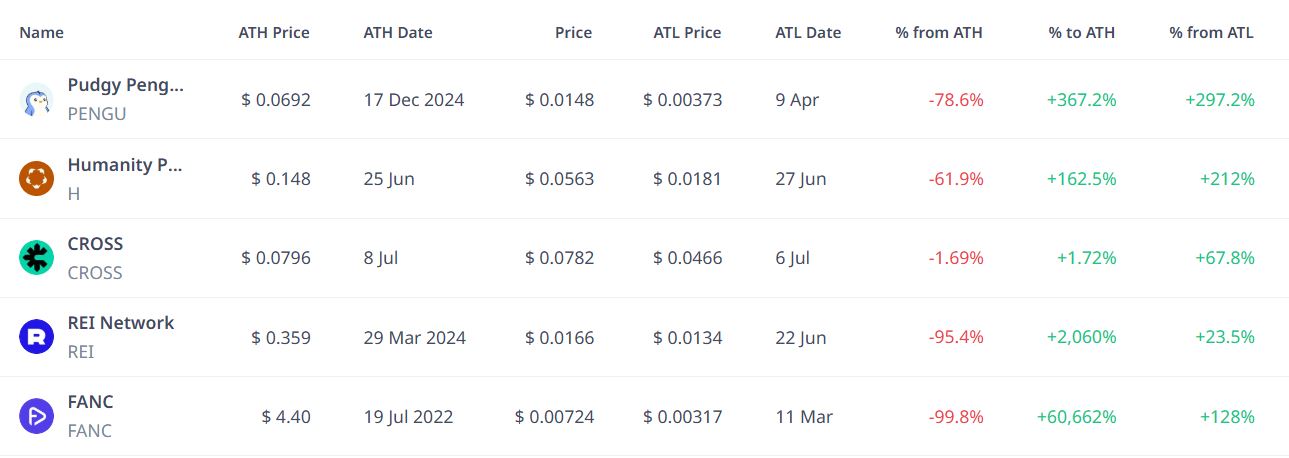Click the FANC purple logo icon
The width and height of the screenshot is (1289, 458).
click(36, 416)
